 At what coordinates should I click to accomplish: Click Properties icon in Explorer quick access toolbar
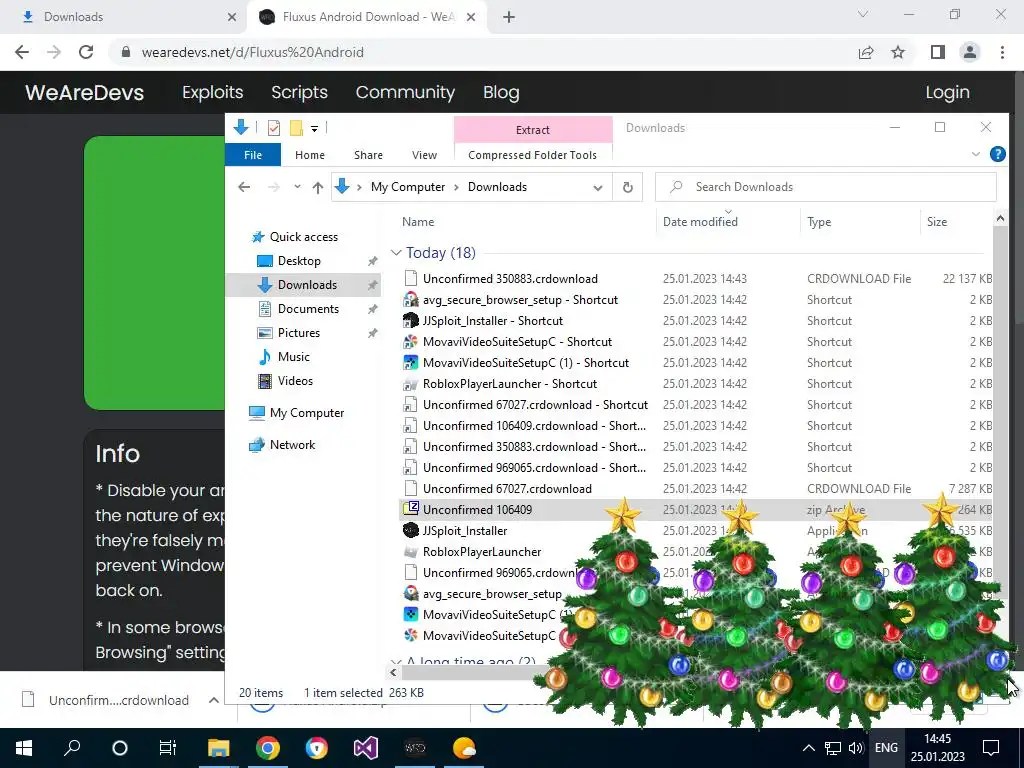[274, 128]
